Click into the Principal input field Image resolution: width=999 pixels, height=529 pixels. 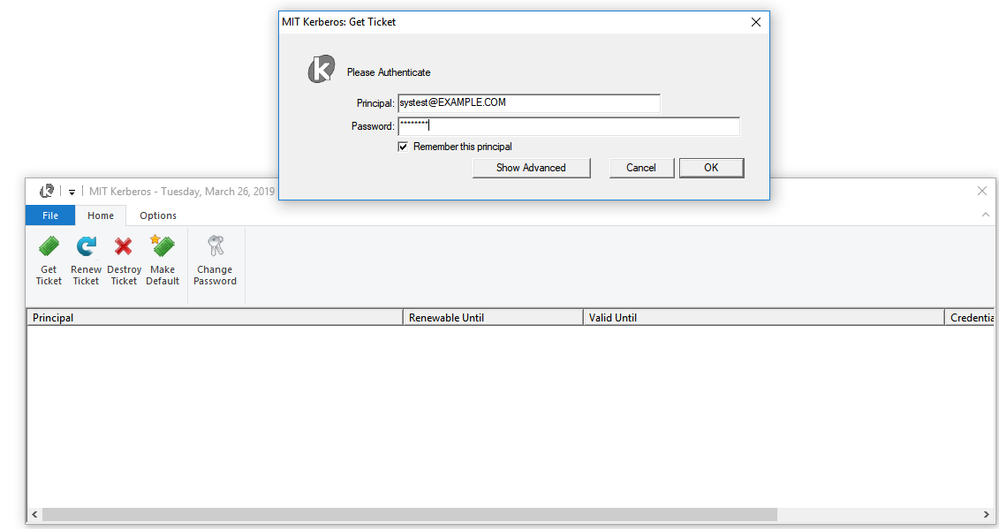pyautogui.click(x=529, y=103)
